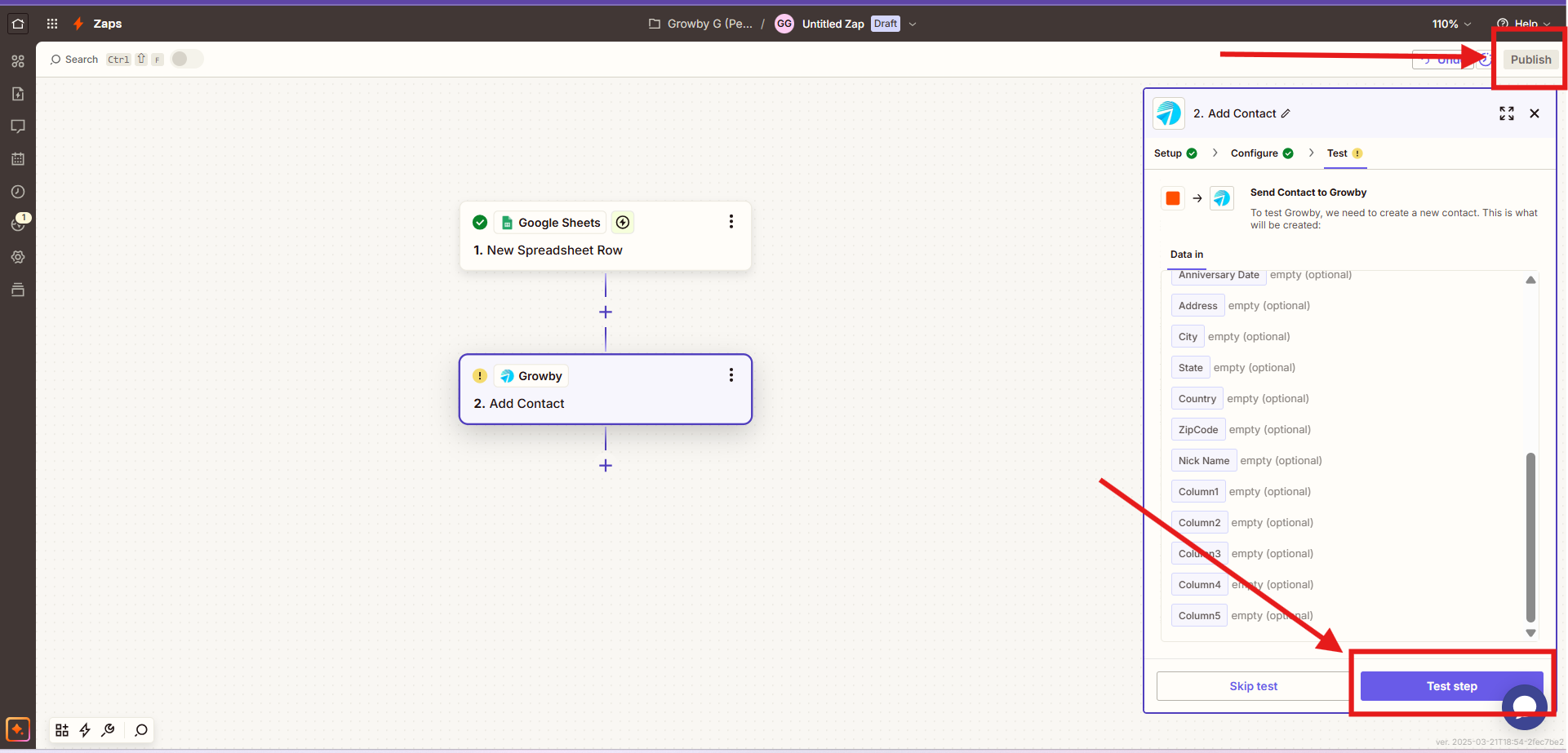Close the Add Contact step panel
This screenshot has width=1568, height=753.
coord(1535,113)
